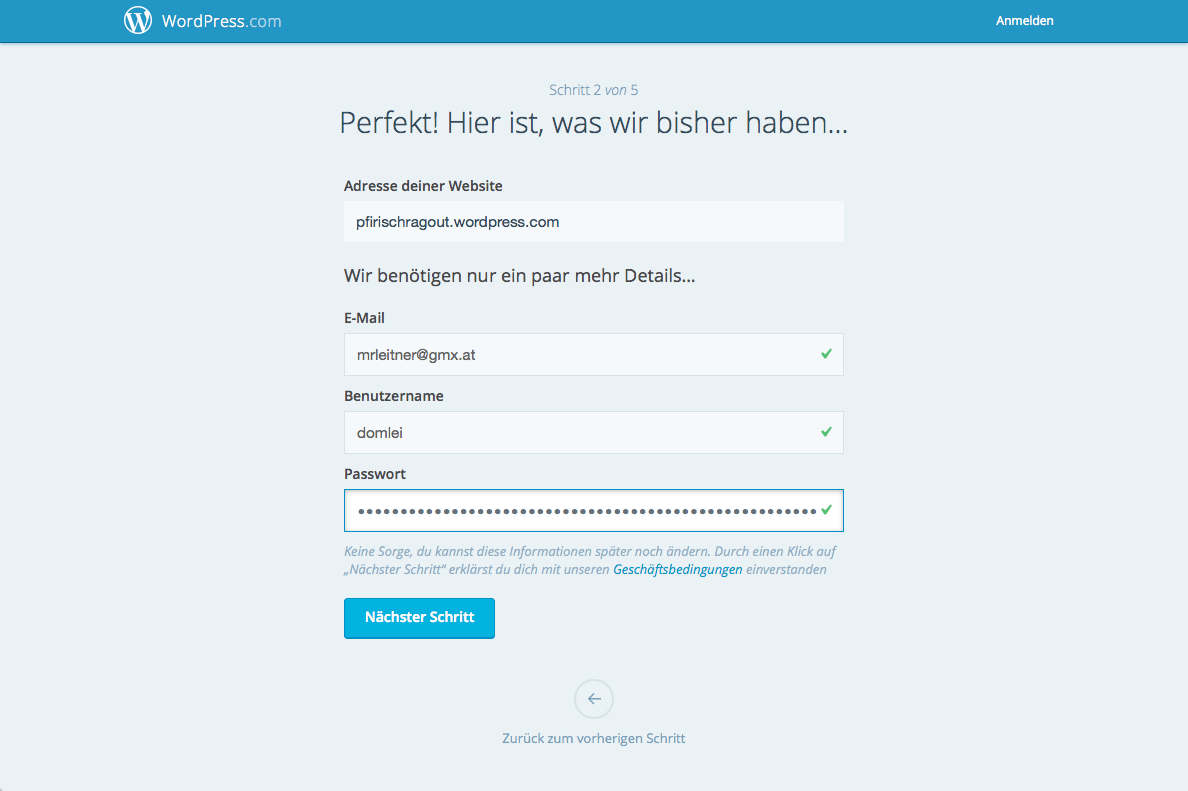Click into the Passwort field
This screenshot has height=791, width=1188.
(x=580, y=511)
